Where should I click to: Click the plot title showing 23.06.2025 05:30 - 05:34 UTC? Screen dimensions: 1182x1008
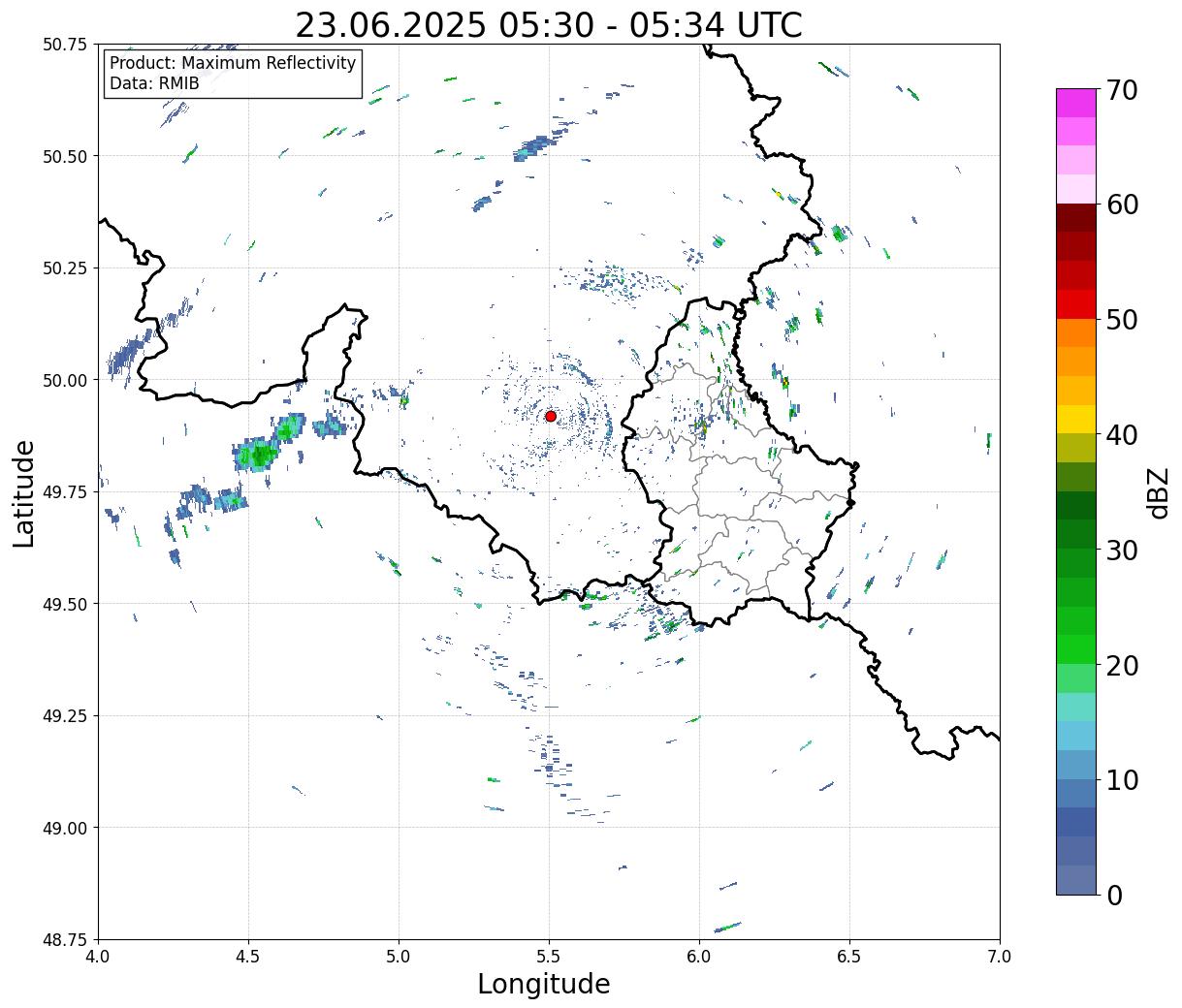(x=549, y=24)
